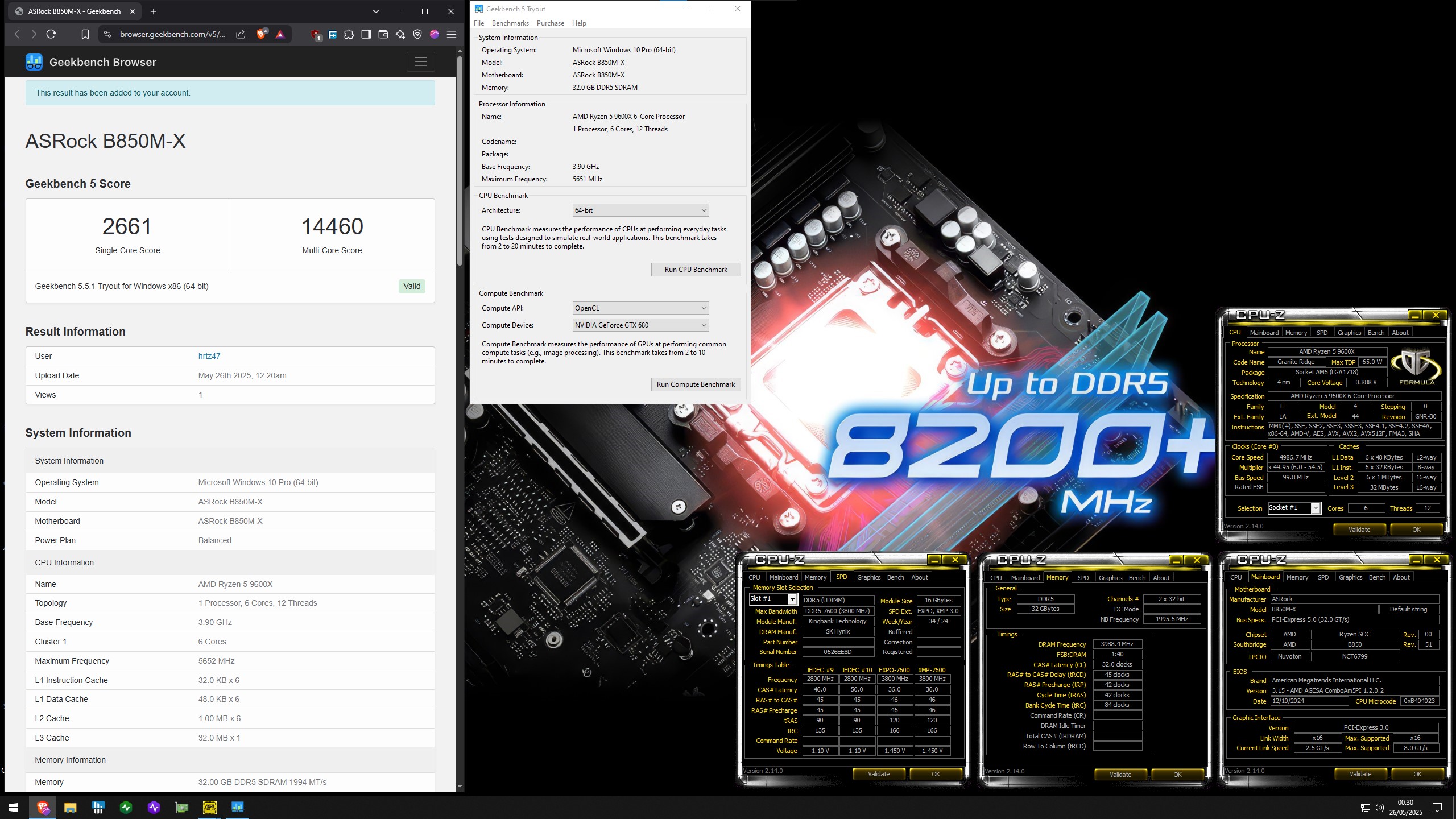This screenshot has width=1456, height=819.
Task: Switch to Bench tab in CPU-Z CPU window
Action: (x=1376, y=333)
